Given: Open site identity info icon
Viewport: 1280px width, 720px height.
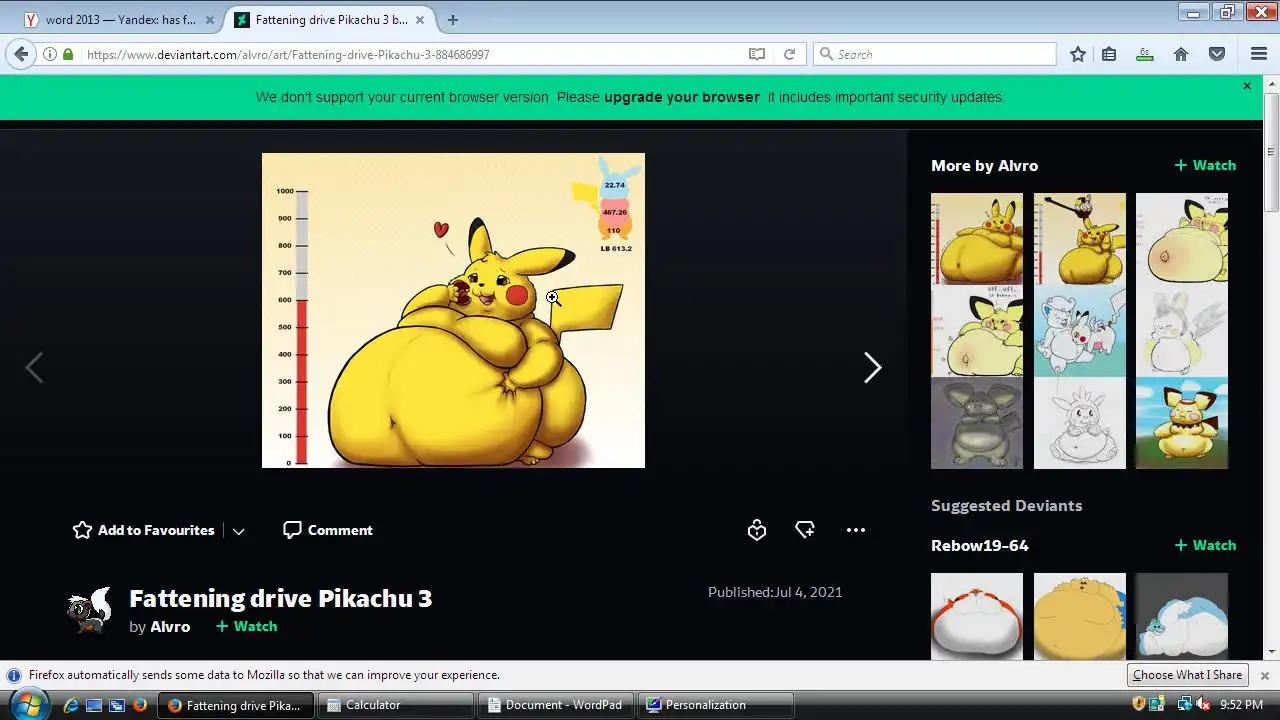Looking at the screenshot, I should (x=50, y=55).
